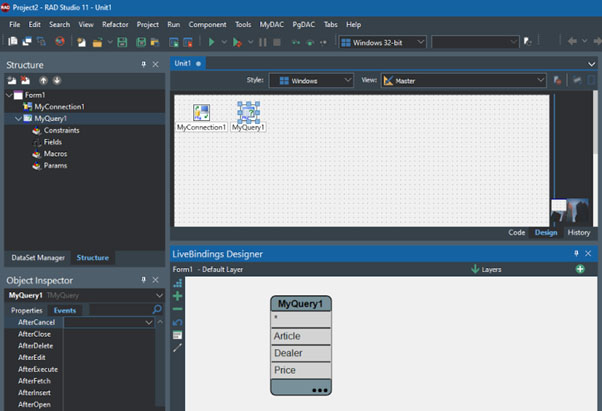Screen dimensions: 602x411
Task: Click the Save green floppy disk icon
Action: point(122,42)
